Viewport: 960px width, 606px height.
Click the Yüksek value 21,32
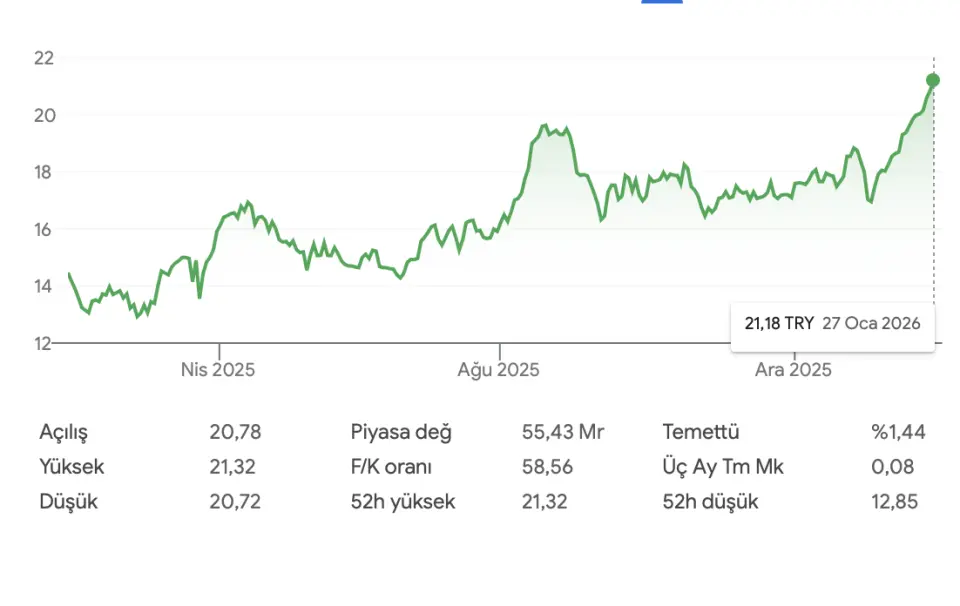point(233,467)
